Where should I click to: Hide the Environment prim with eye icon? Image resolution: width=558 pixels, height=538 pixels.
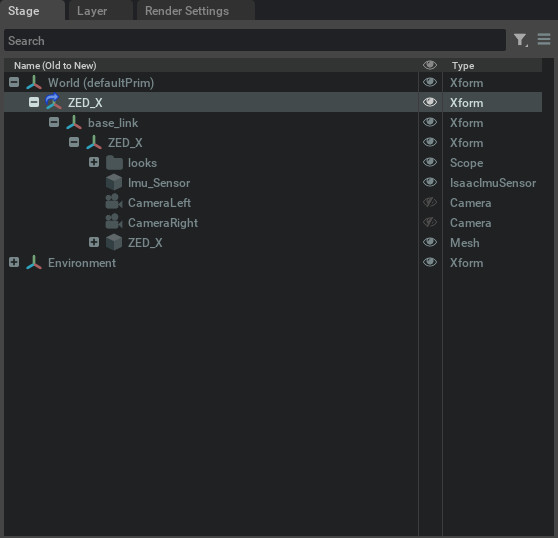click(430, 262)
